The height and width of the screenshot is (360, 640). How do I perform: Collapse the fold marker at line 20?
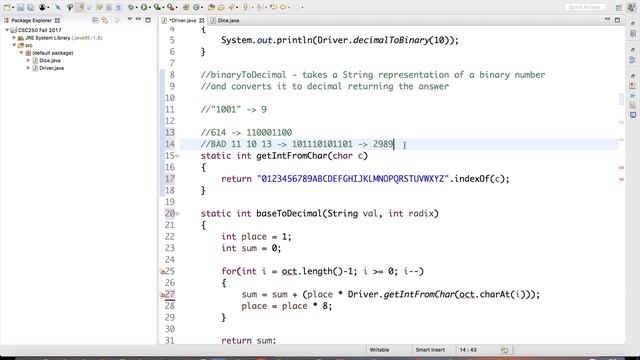[x=178, y=213]
